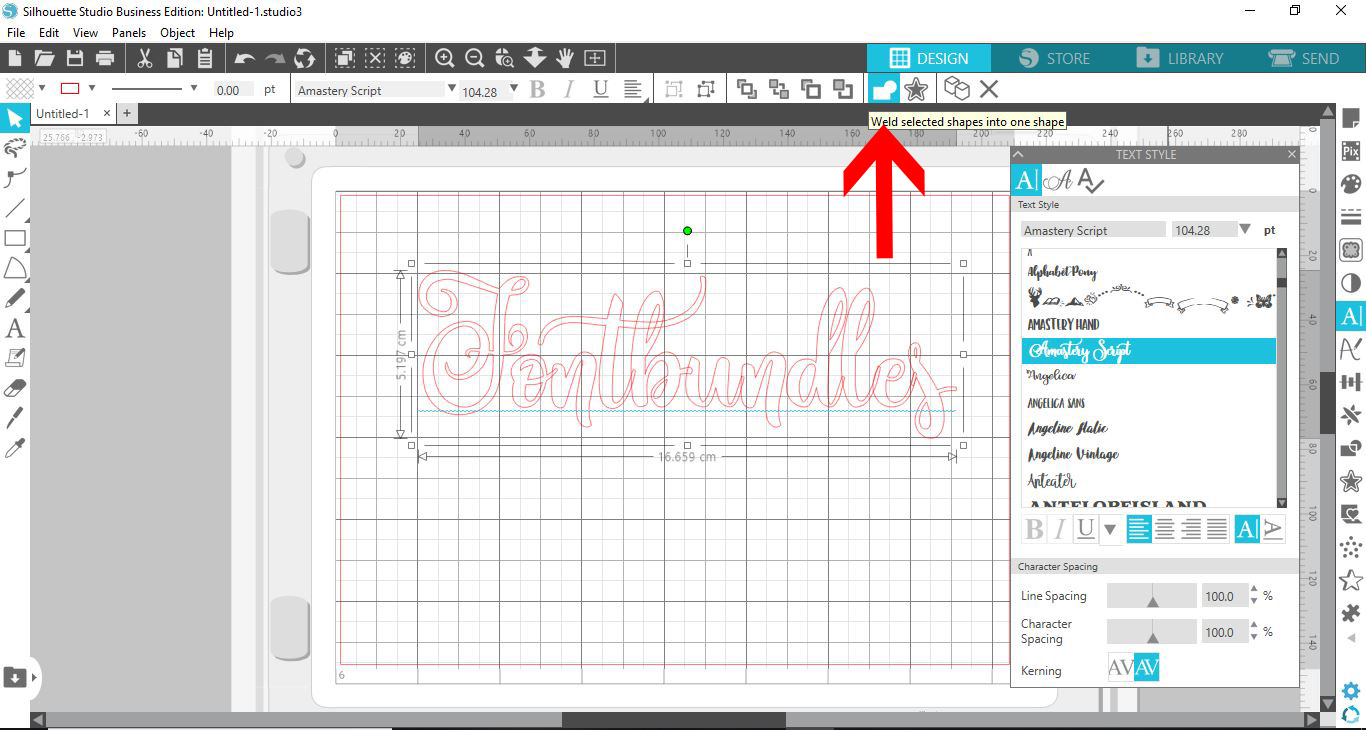Toggle Bold in Text Style panel
1366x730 pixels.
[x=1034, y=530]
